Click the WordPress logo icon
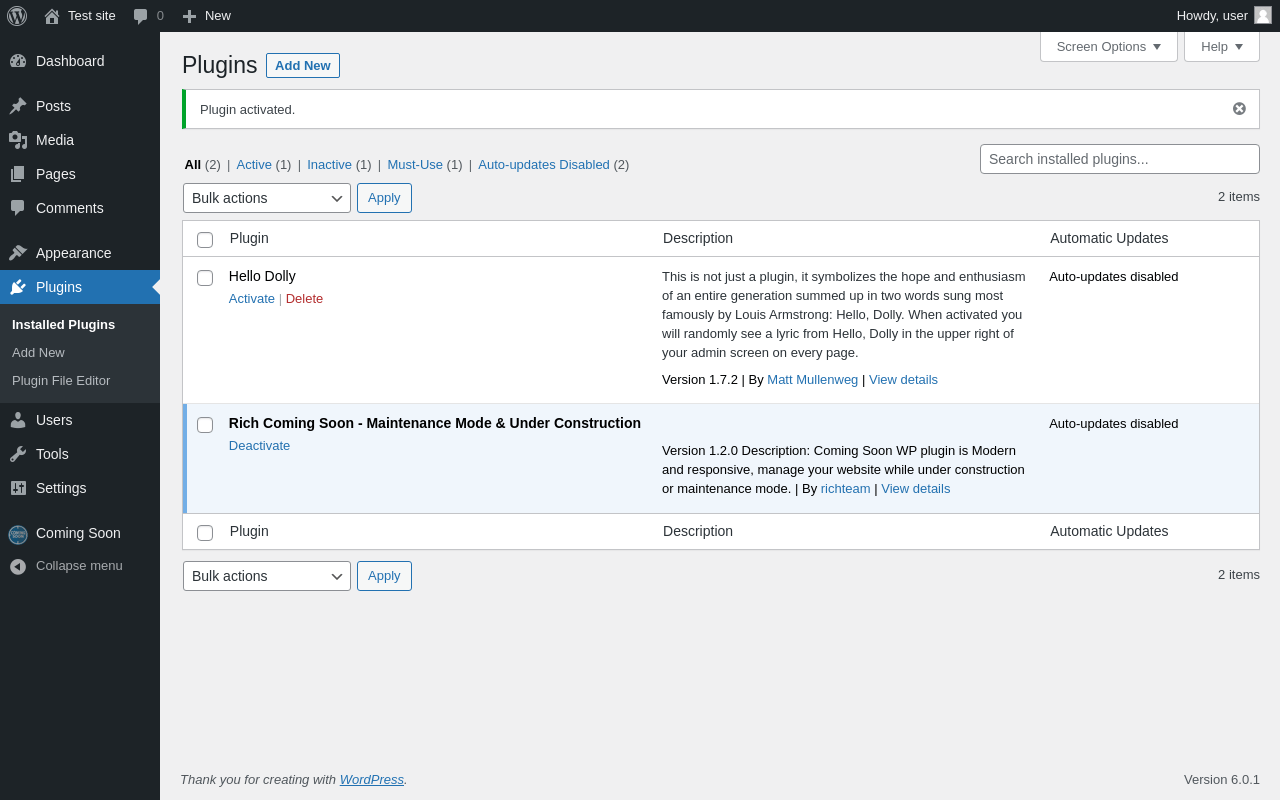The height and width of the screenshot is (800, 1280). click(x=17, y=16)
